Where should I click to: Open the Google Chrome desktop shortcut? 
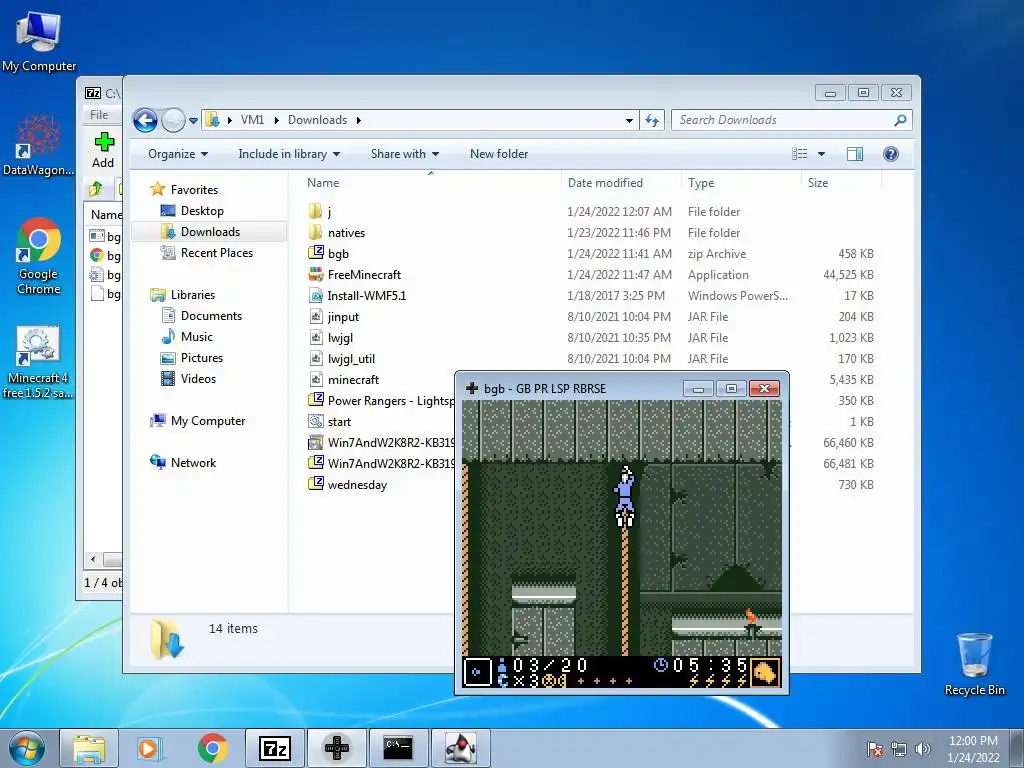pos(39,256)
